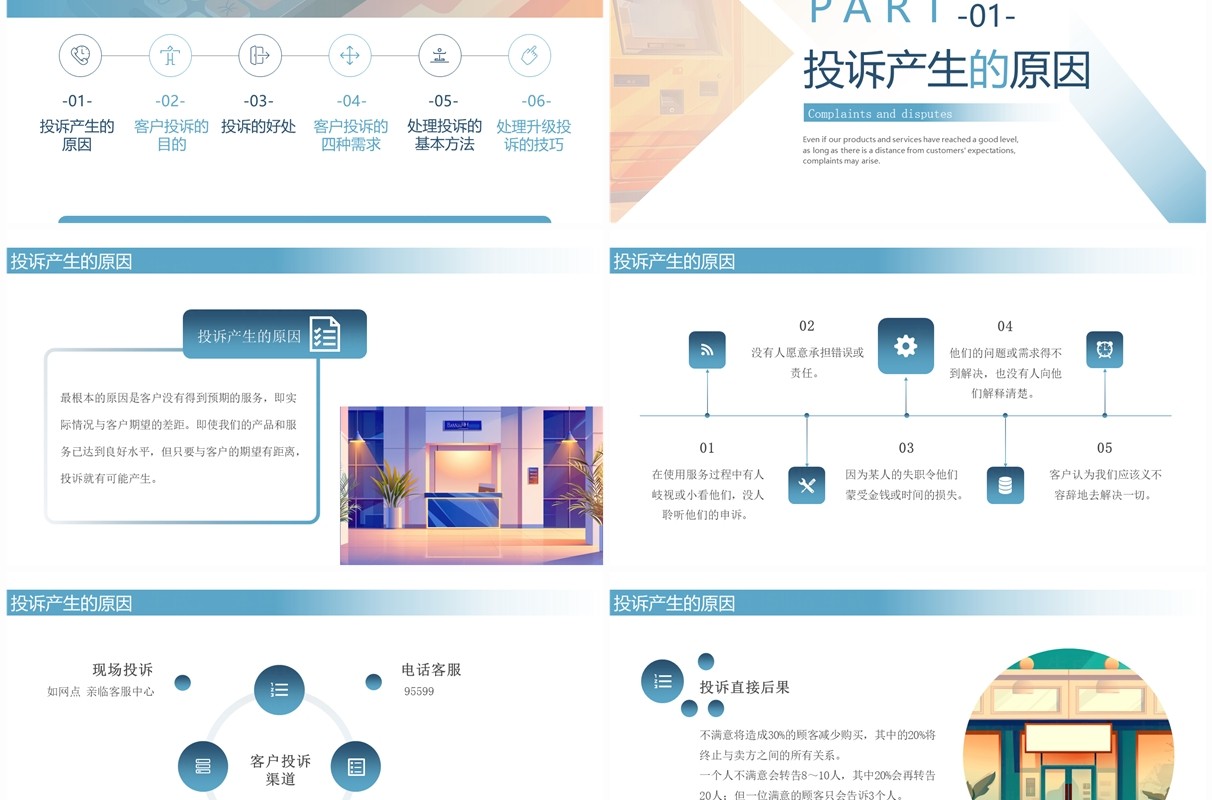Click the number 04 on the timeline
Image resolution: width=1212 pixels, height=800 pixels.
[x=1005, y=326]
